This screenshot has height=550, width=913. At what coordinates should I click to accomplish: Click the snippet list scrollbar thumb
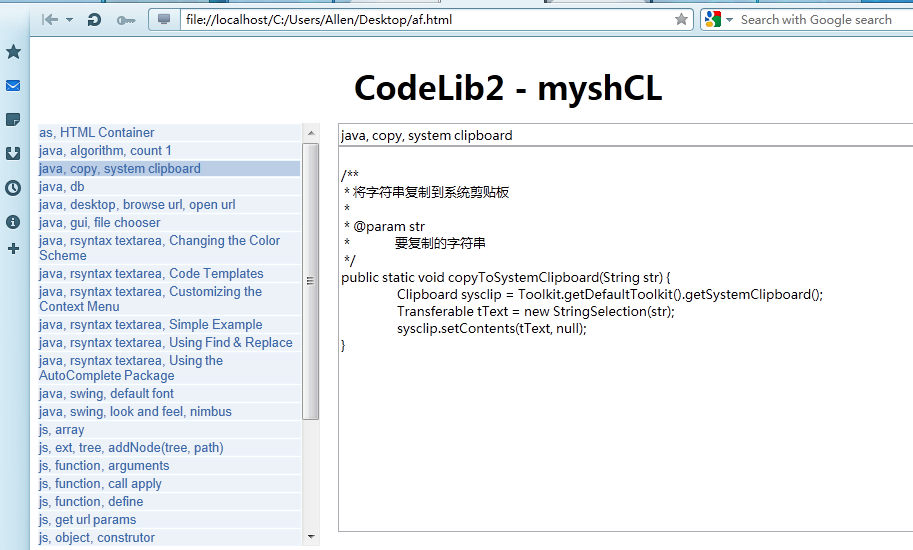tap(311, 281)
